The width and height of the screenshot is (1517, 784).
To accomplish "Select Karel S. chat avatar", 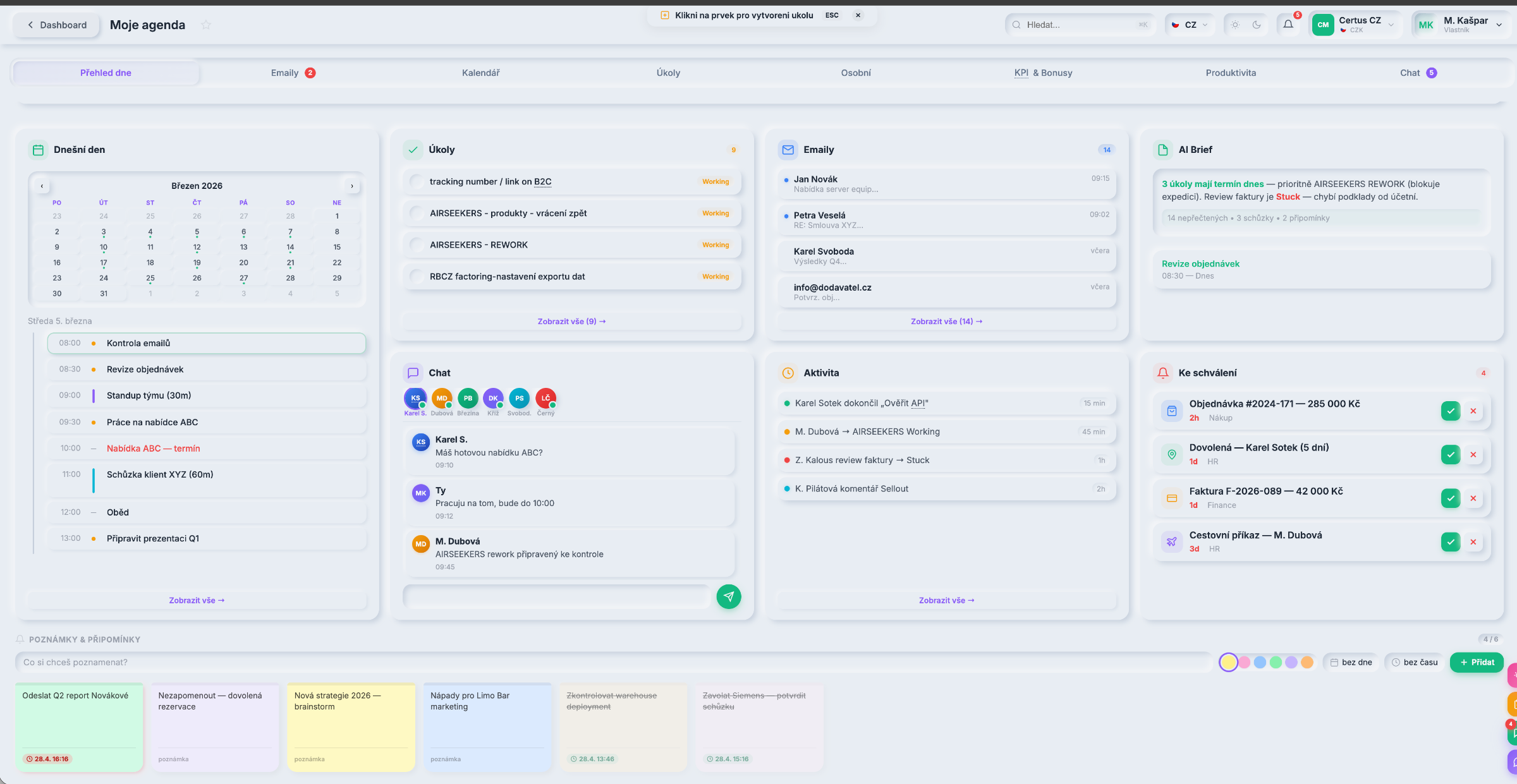I will (415, 398).
